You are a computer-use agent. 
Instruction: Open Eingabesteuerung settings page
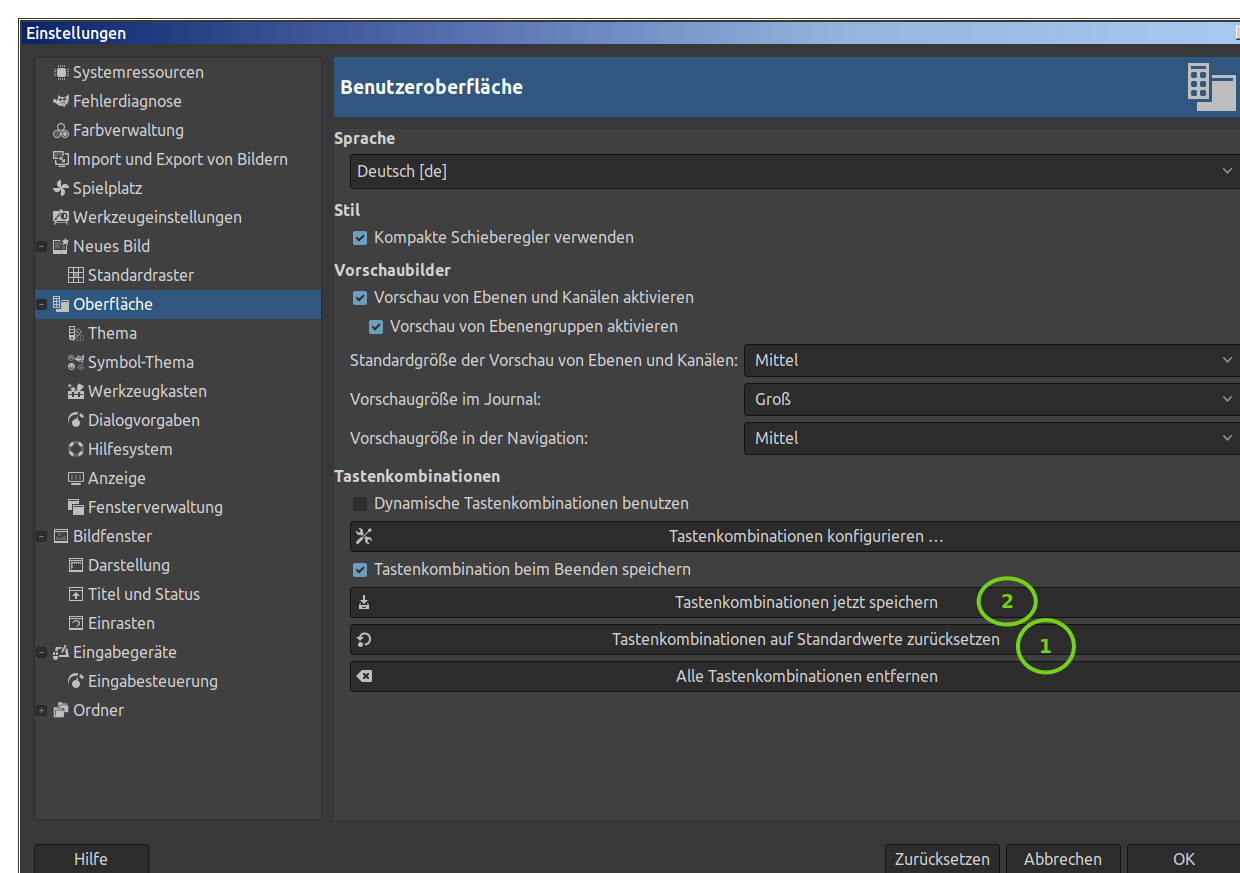coord(153,682)
